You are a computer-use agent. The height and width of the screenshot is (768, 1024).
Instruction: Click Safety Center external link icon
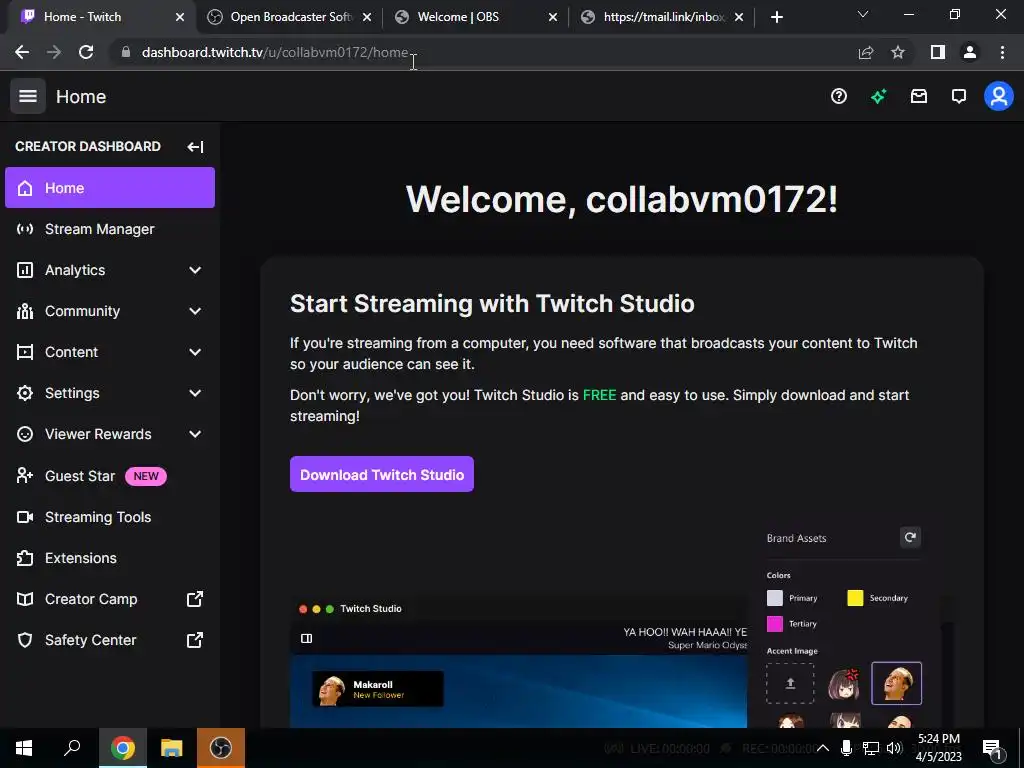pos(195,640)
